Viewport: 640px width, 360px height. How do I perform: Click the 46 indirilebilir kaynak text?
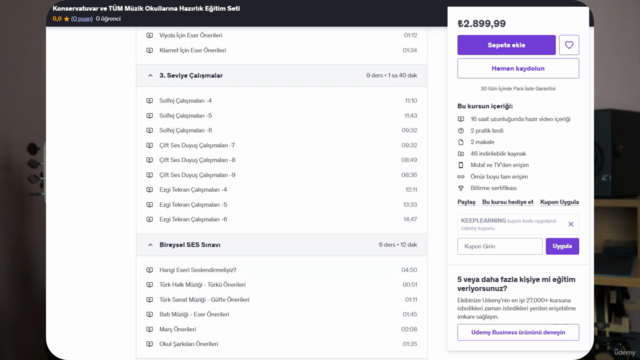(x=498, y=153)
